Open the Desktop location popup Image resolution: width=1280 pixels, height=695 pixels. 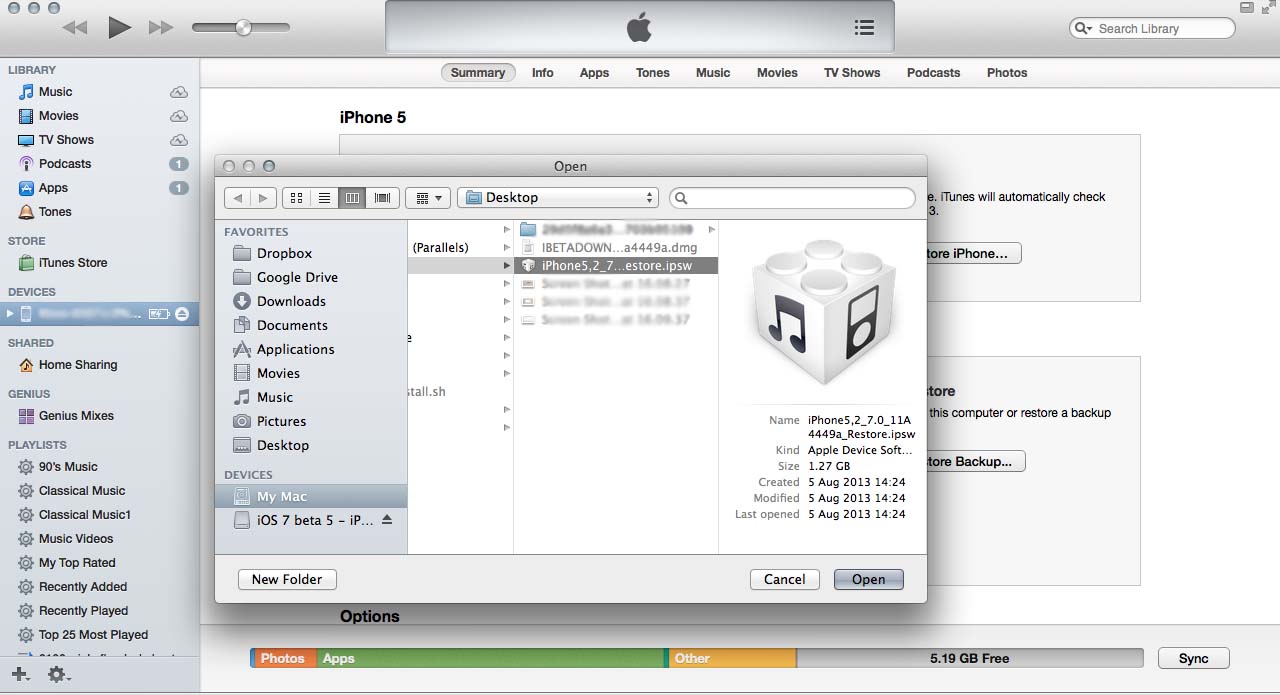pyautogui.click(x=557, y=198)
